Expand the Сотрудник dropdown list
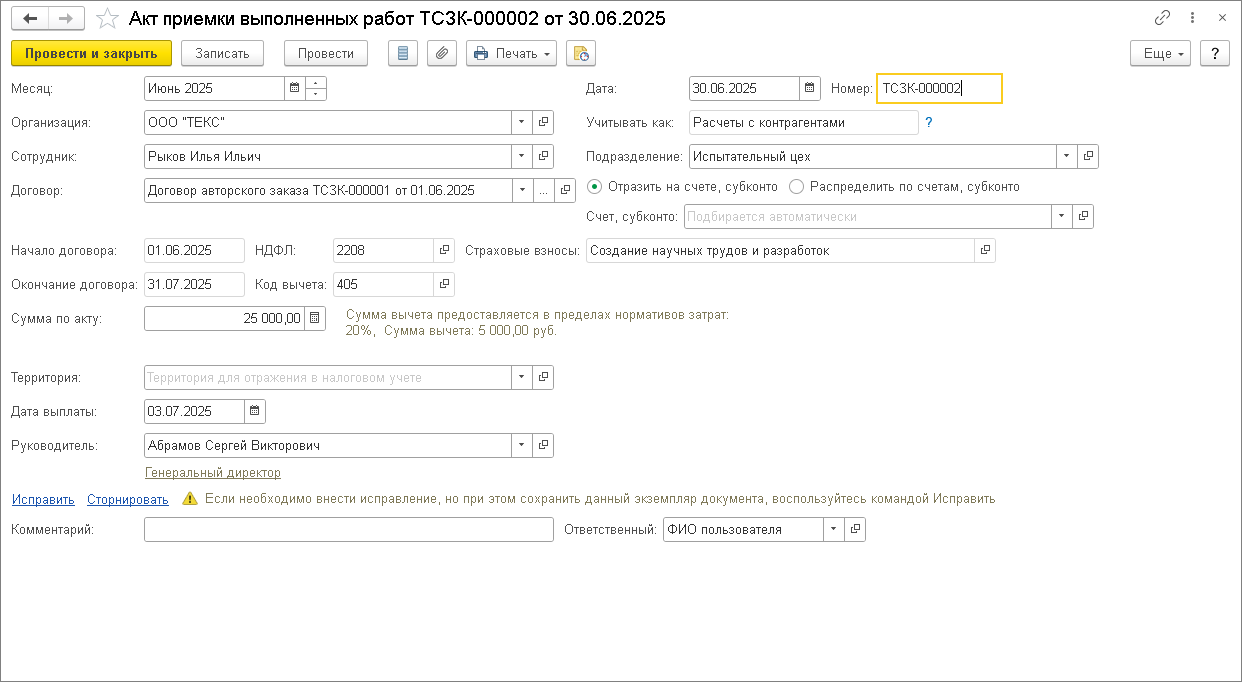 point(521,156)
